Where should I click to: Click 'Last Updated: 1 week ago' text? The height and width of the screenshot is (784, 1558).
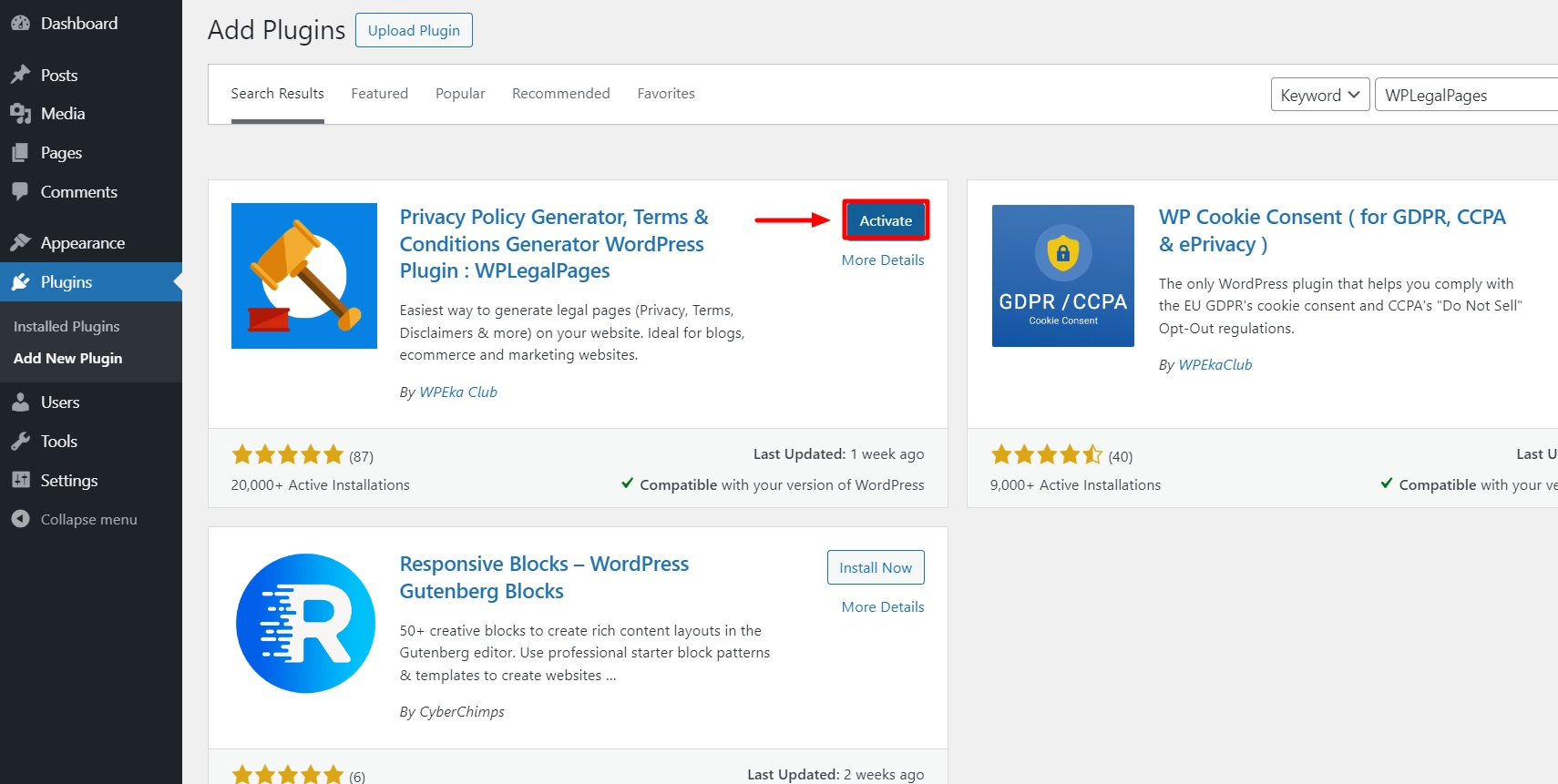pos(839,453)
